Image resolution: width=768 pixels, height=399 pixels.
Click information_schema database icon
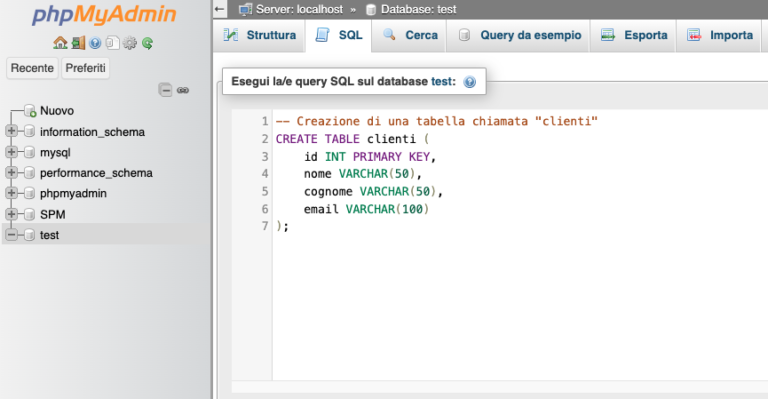coord(29,131)
